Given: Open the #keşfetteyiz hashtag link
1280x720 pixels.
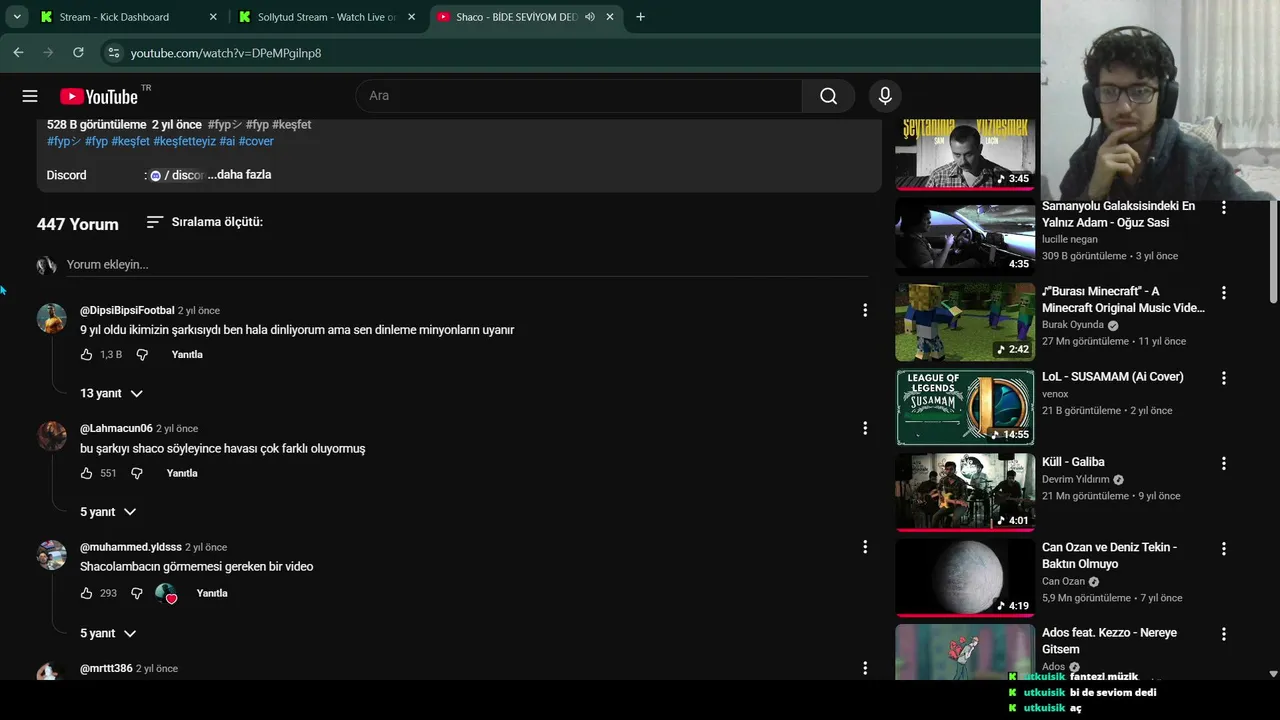Looking at the screenshot, I should pyautogui.click(x=184, y=141).
